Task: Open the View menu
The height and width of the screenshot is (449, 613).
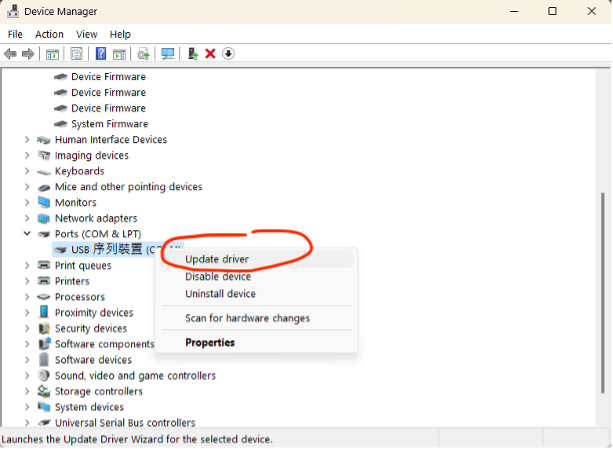Action: (86, 34)
